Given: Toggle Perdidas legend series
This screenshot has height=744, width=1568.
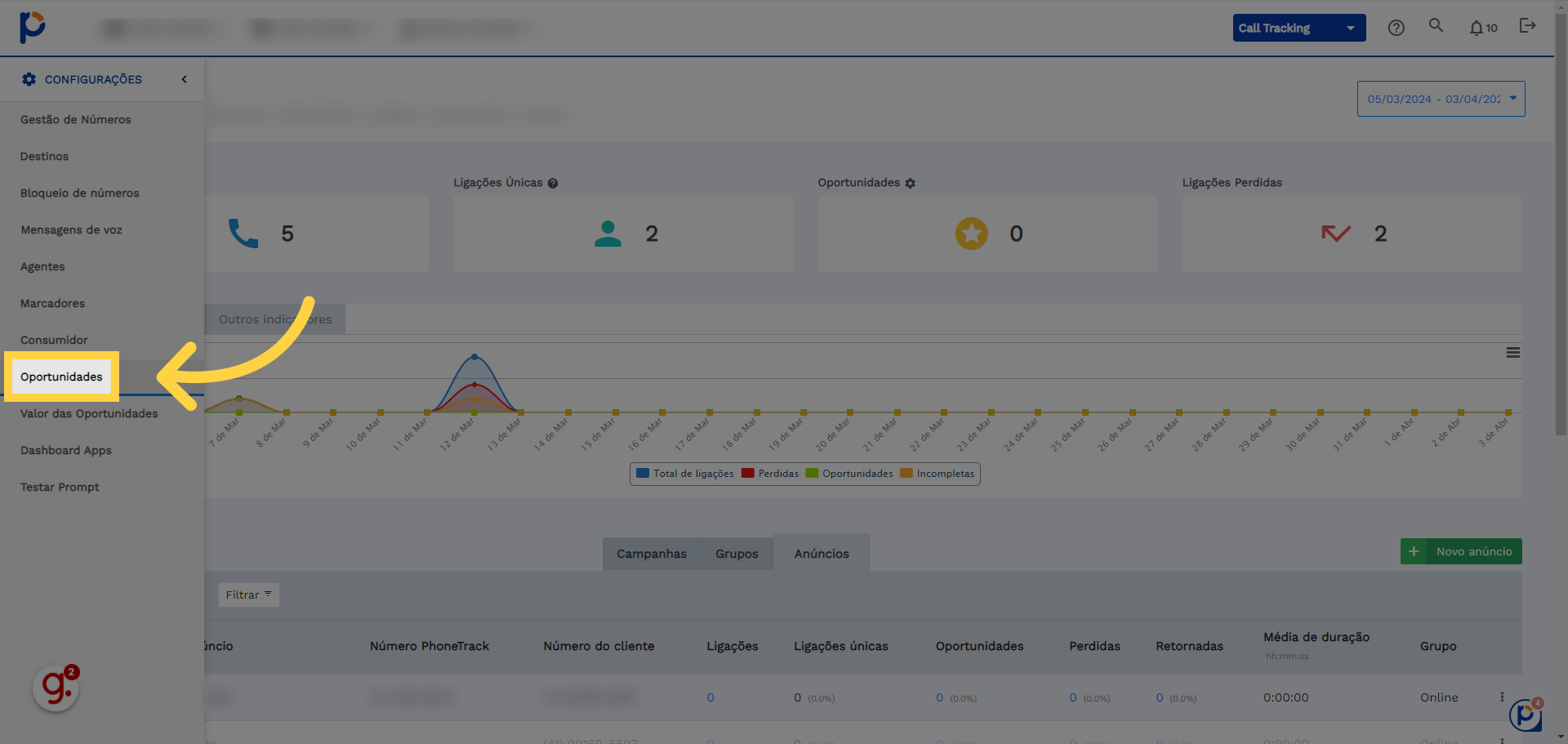Looking at the screenshot, I should [x=770, y=474].
